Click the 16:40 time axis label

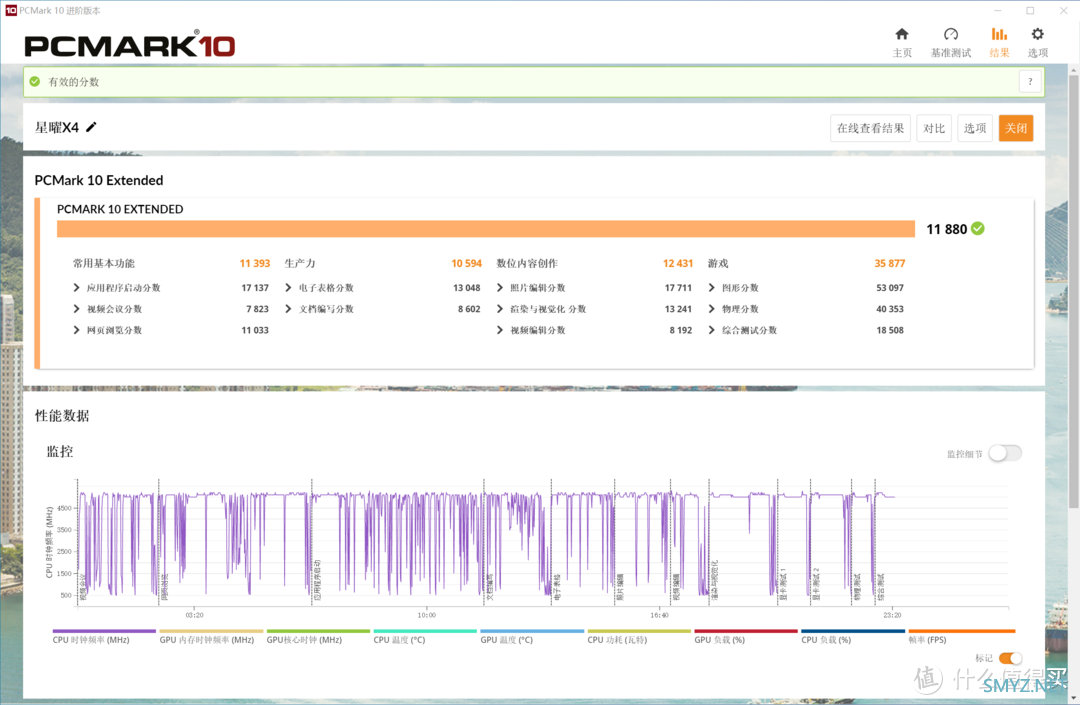pos(659,615)
